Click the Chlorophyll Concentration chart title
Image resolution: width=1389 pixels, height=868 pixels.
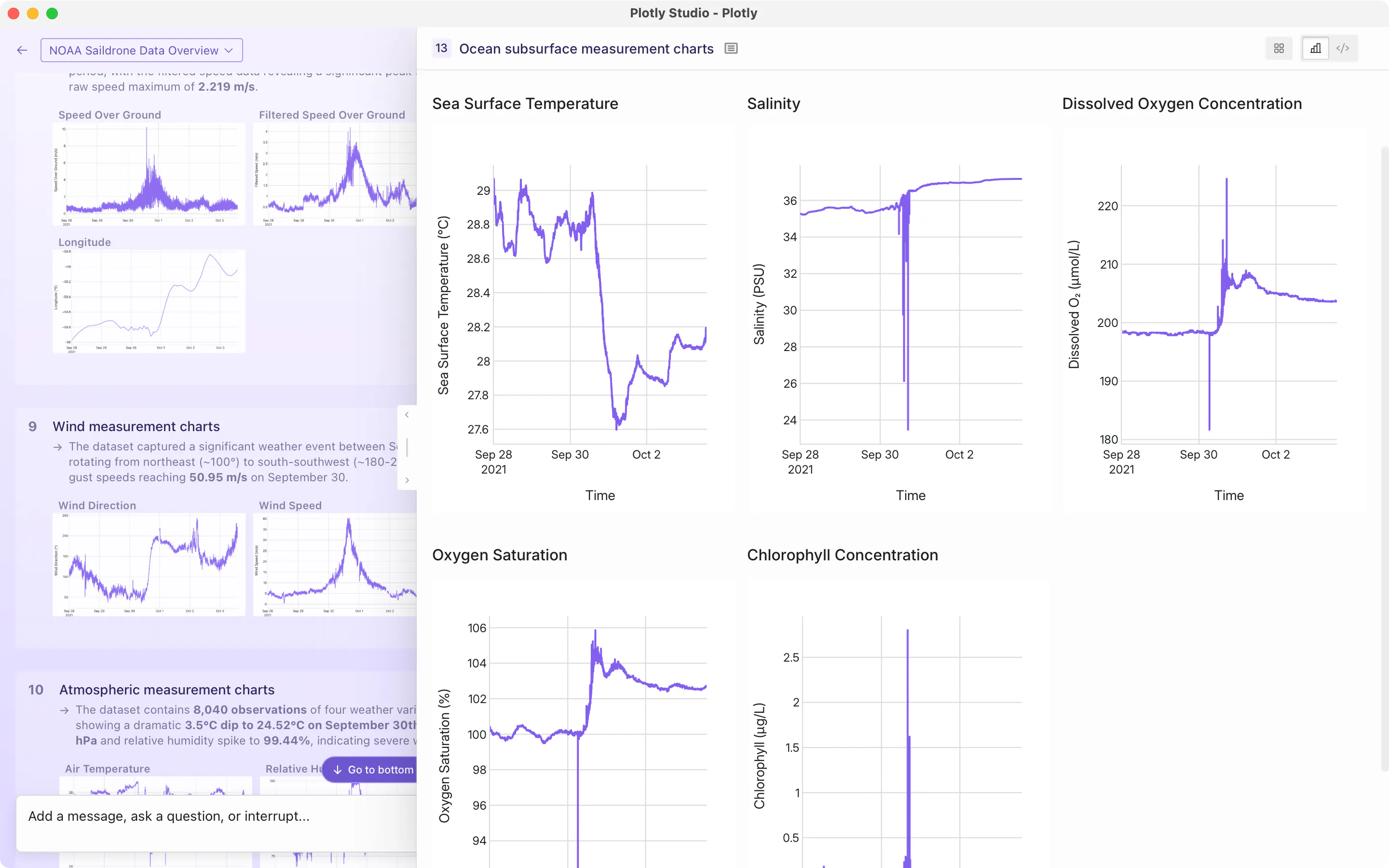[842, 555]
